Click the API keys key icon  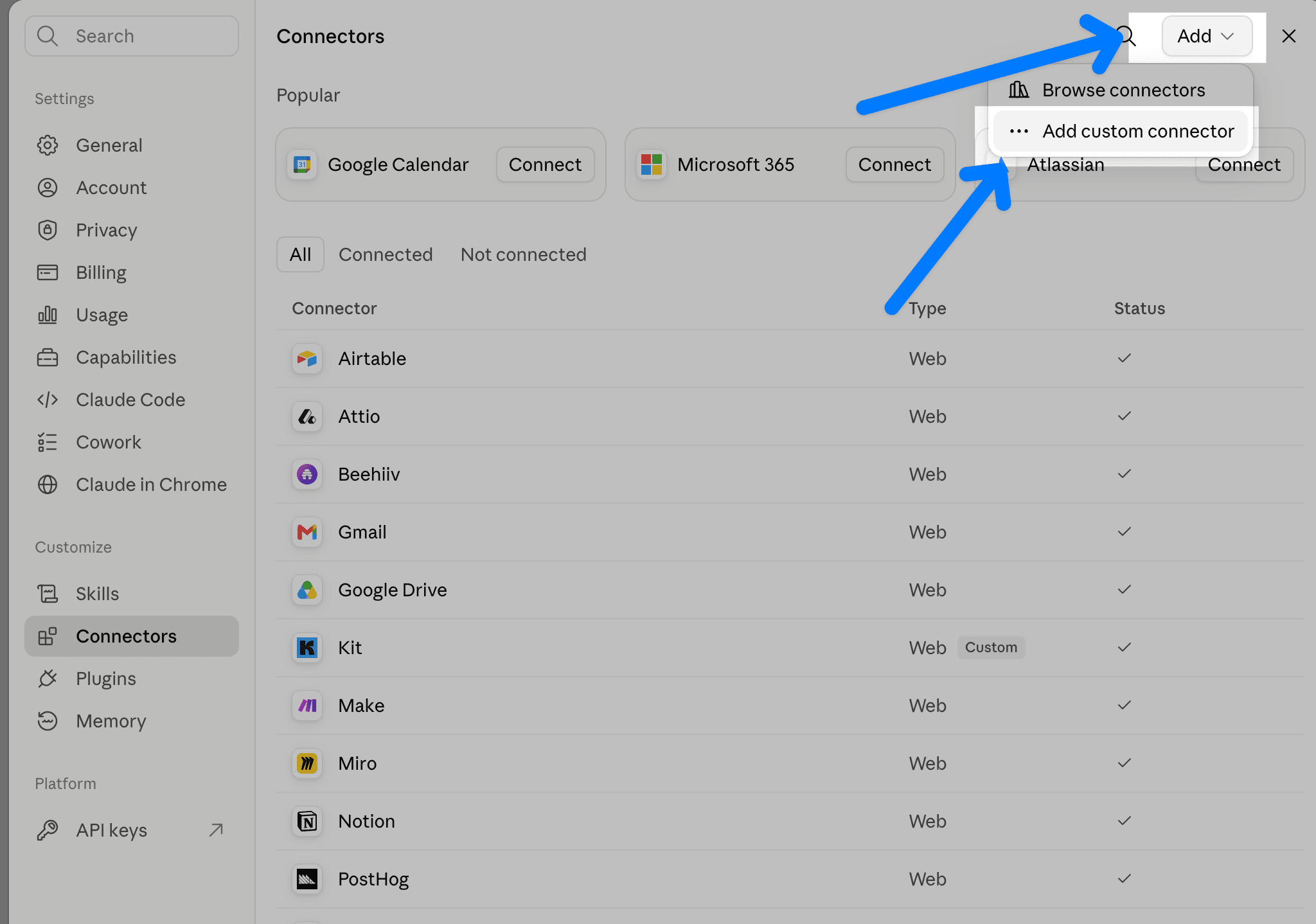48,830
